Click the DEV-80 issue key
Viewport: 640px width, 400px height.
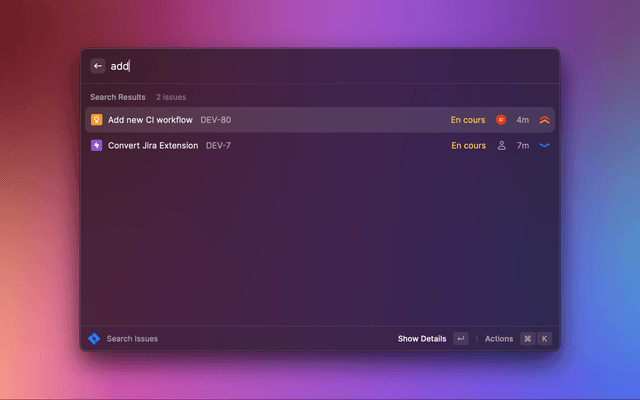click(216, 120)
